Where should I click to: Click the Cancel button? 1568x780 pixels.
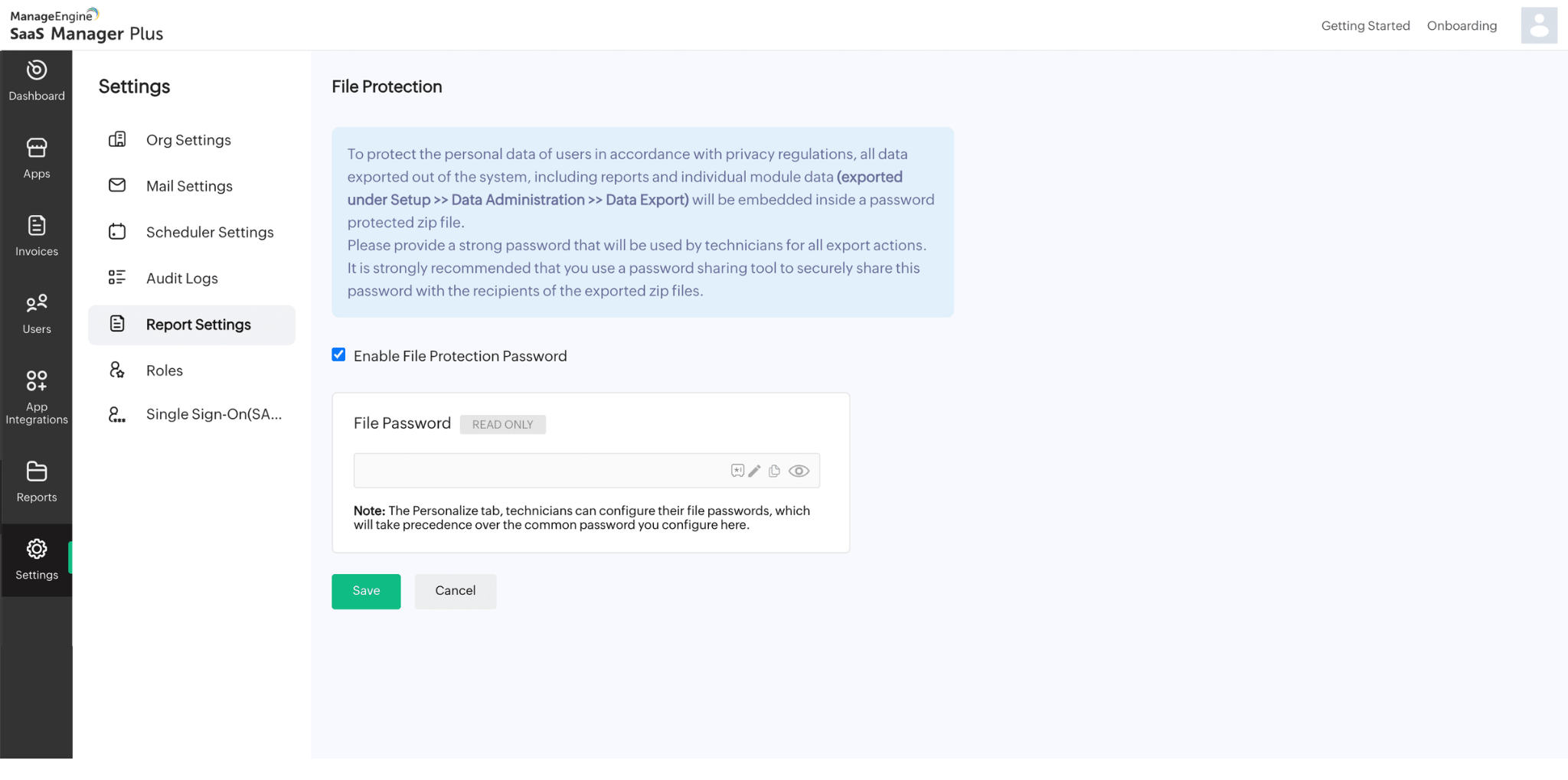456,591
